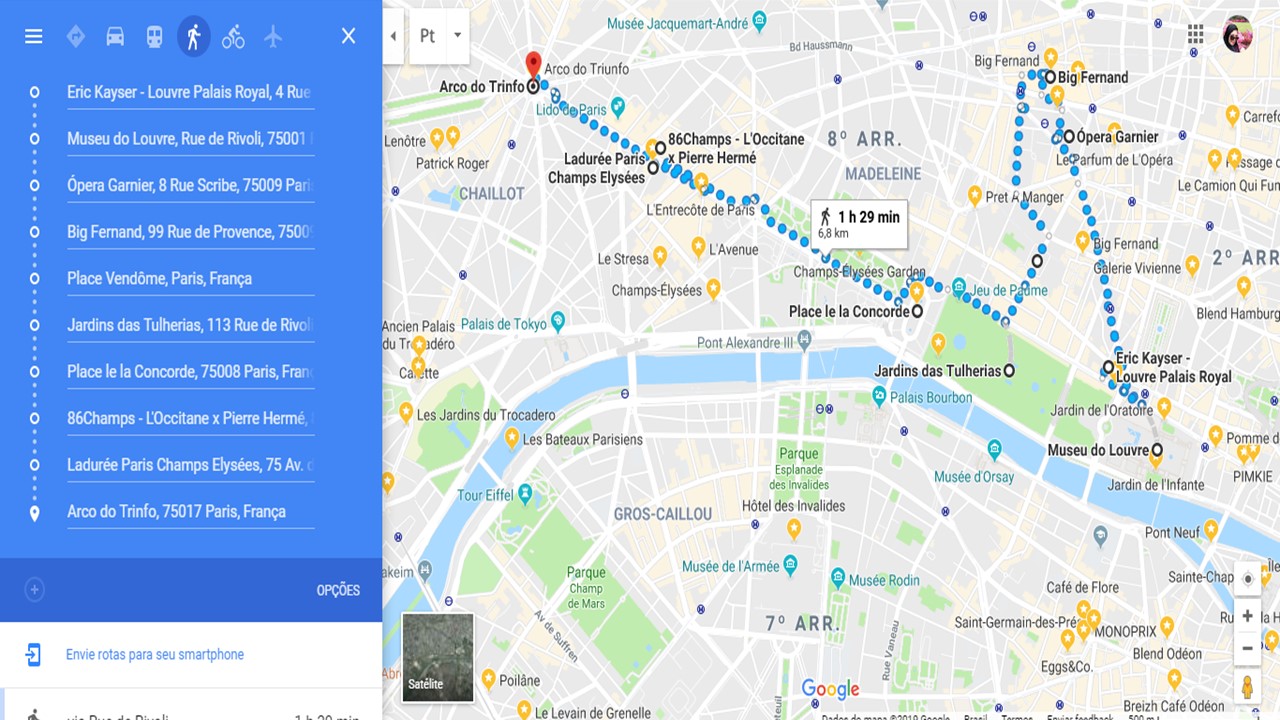1280x720 pixels.
Task: Select the public transit travel mode
Action: [x=154, y=37]
